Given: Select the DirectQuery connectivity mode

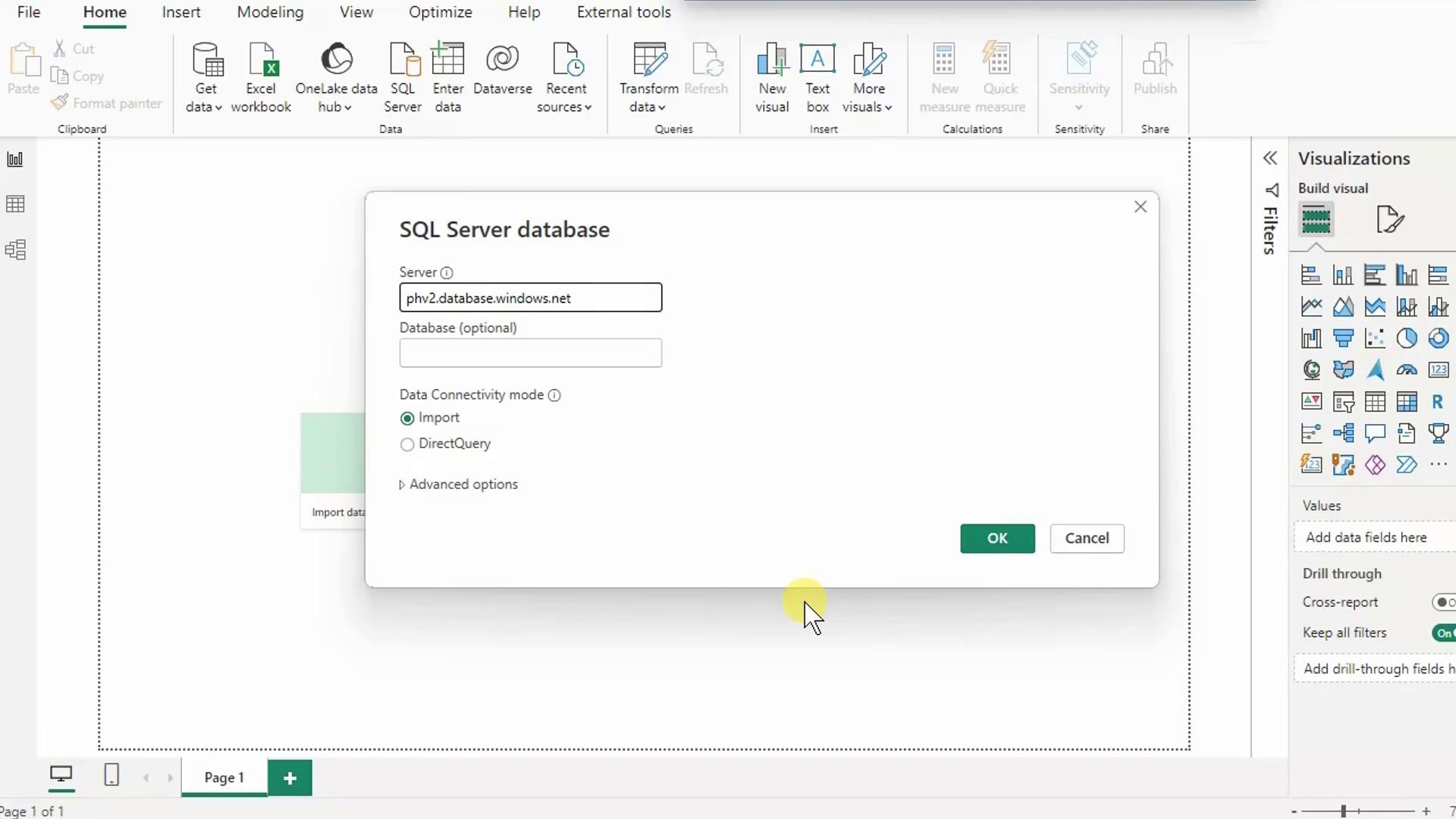Looking at the screenshot, I should pos(407,444).
